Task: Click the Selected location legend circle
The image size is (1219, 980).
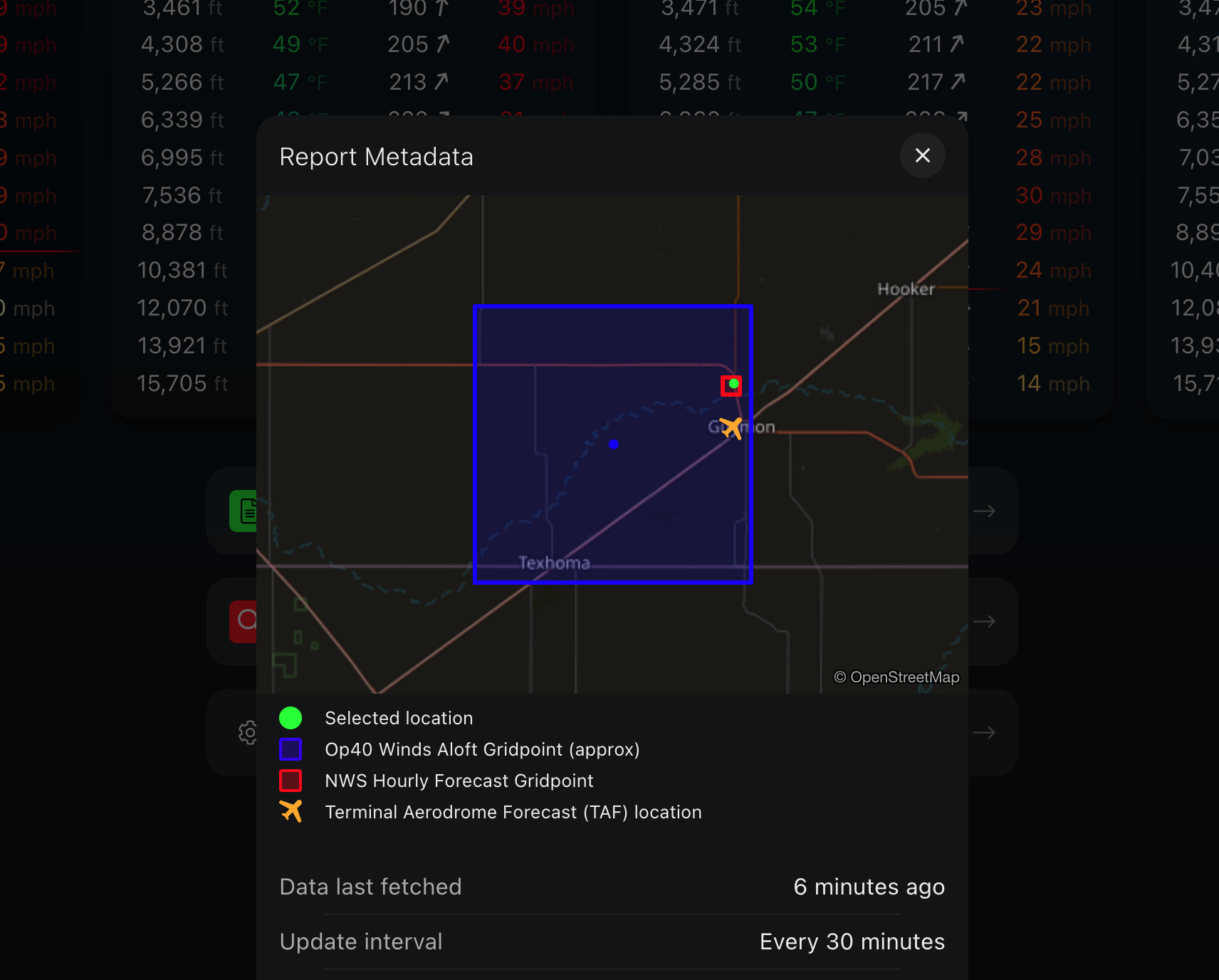Action: pyautogui.click(x=291, y=718)
